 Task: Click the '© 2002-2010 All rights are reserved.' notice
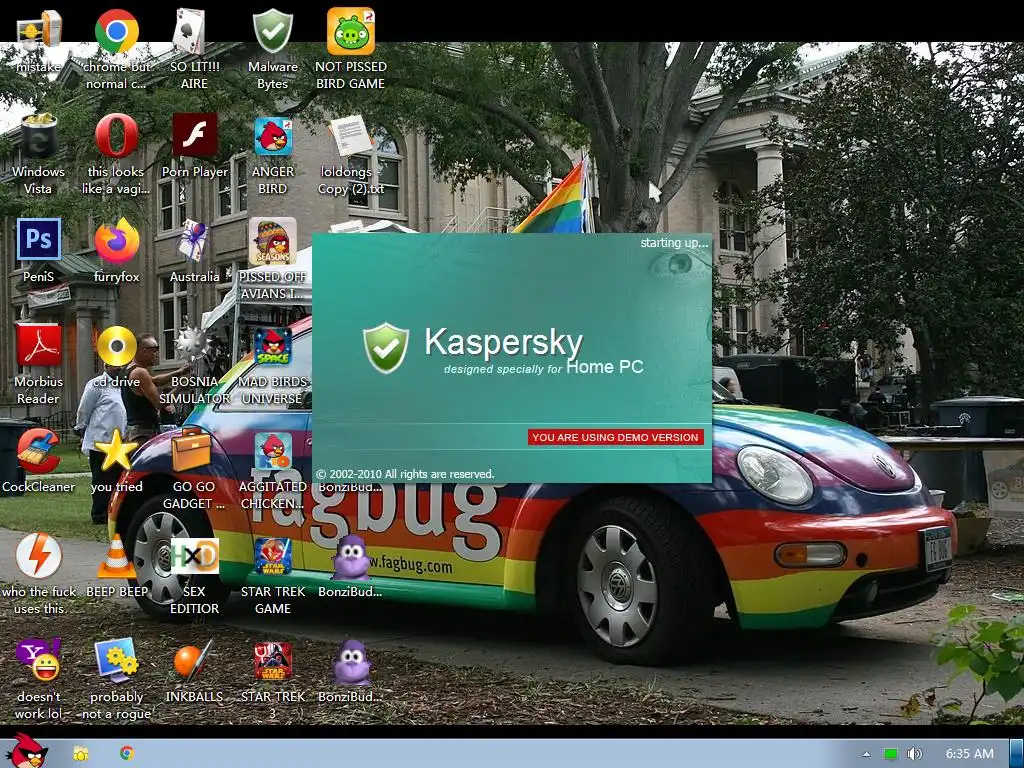[405, 474]
